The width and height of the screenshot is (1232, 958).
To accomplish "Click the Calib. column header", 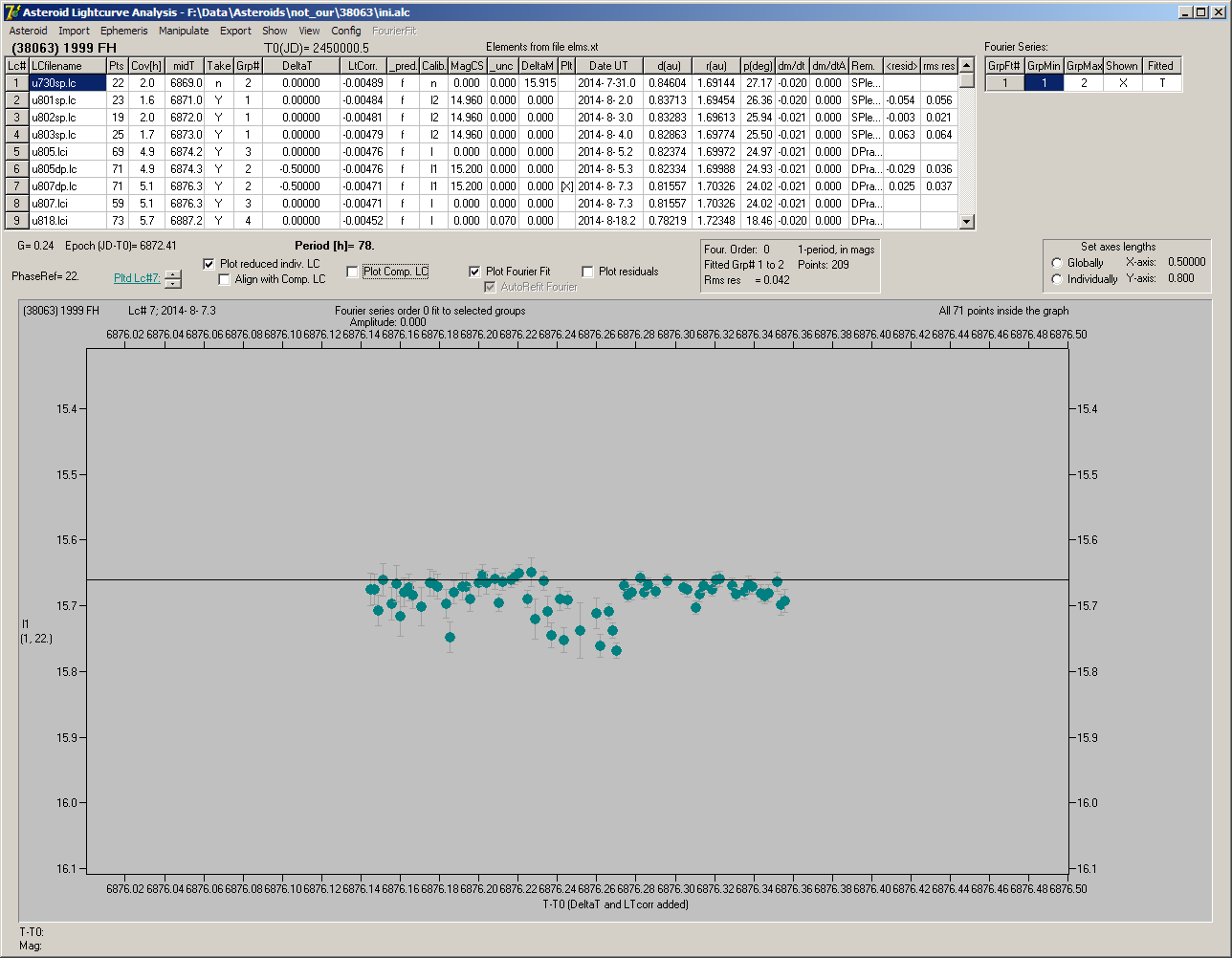I will tap(433, 66).
